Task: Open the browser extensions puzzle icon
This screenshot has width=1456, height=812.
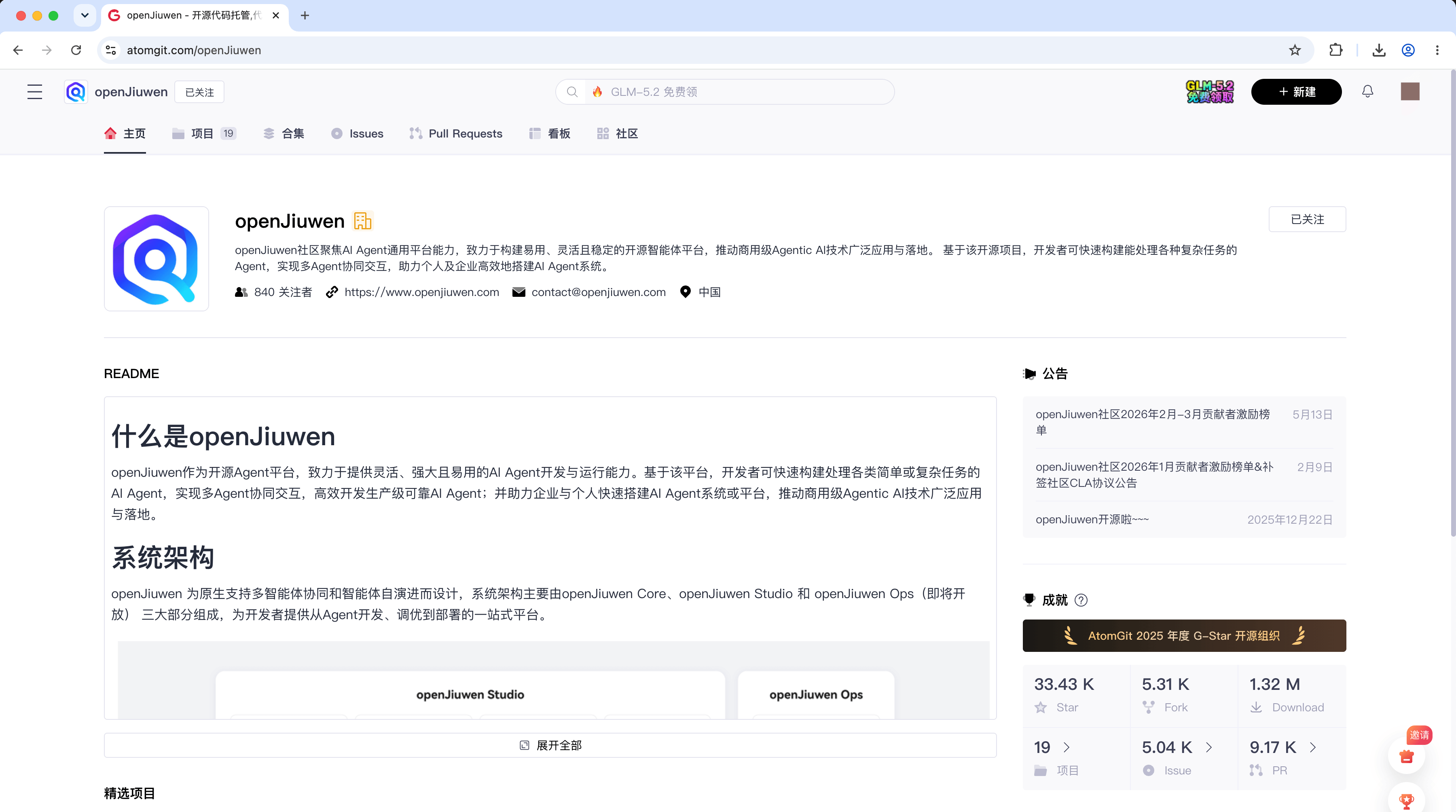Action: [x=1335, y=50]
